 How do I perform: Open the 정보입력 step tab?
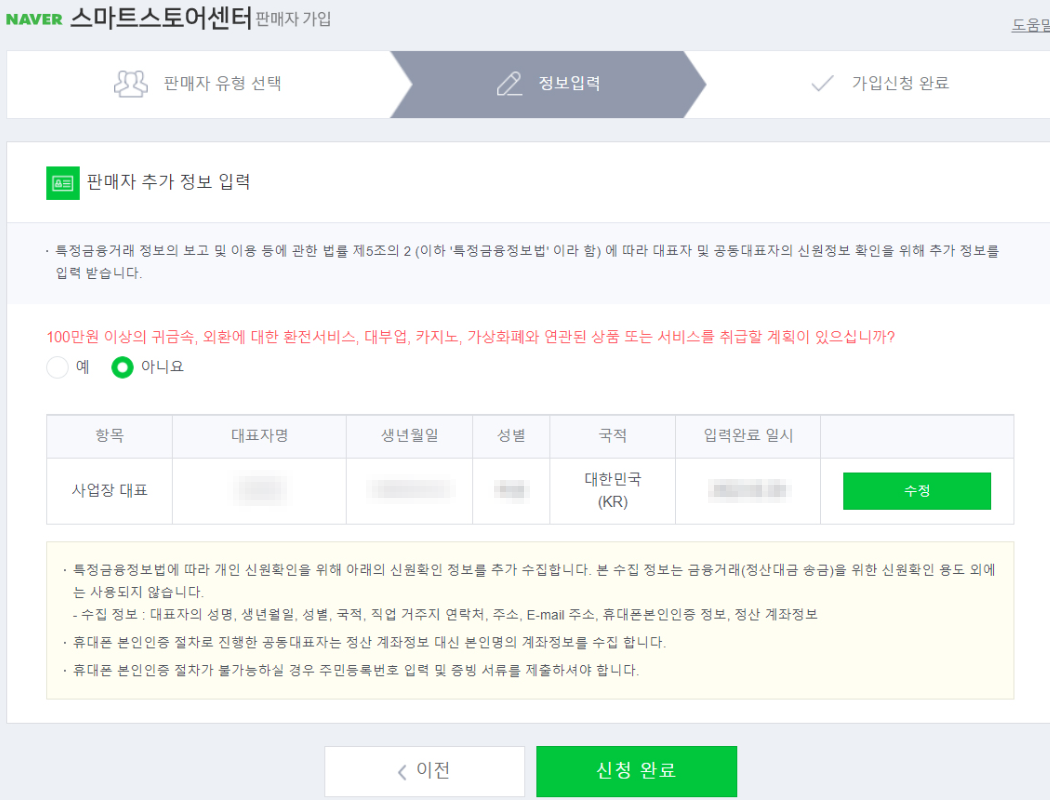(x=548, y=84)
